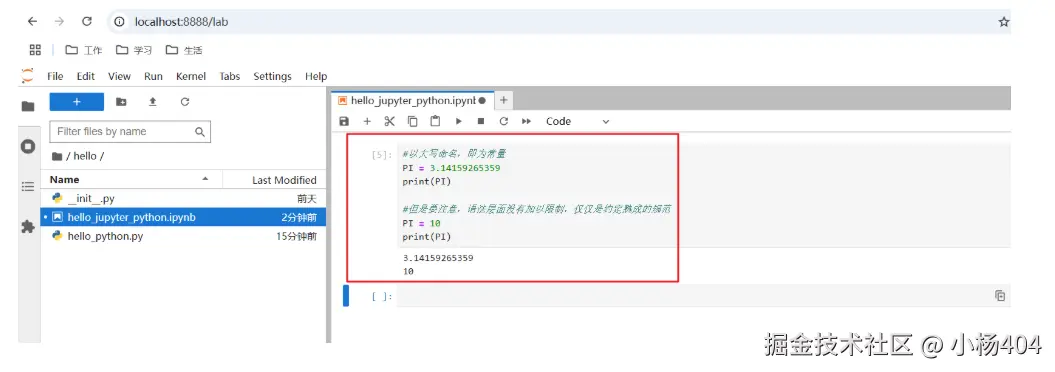This screenshot has width=1055, height=372.
Task: Open the 学习 bookmark folder
Action: pyautogui.click(x=133, y=50)
